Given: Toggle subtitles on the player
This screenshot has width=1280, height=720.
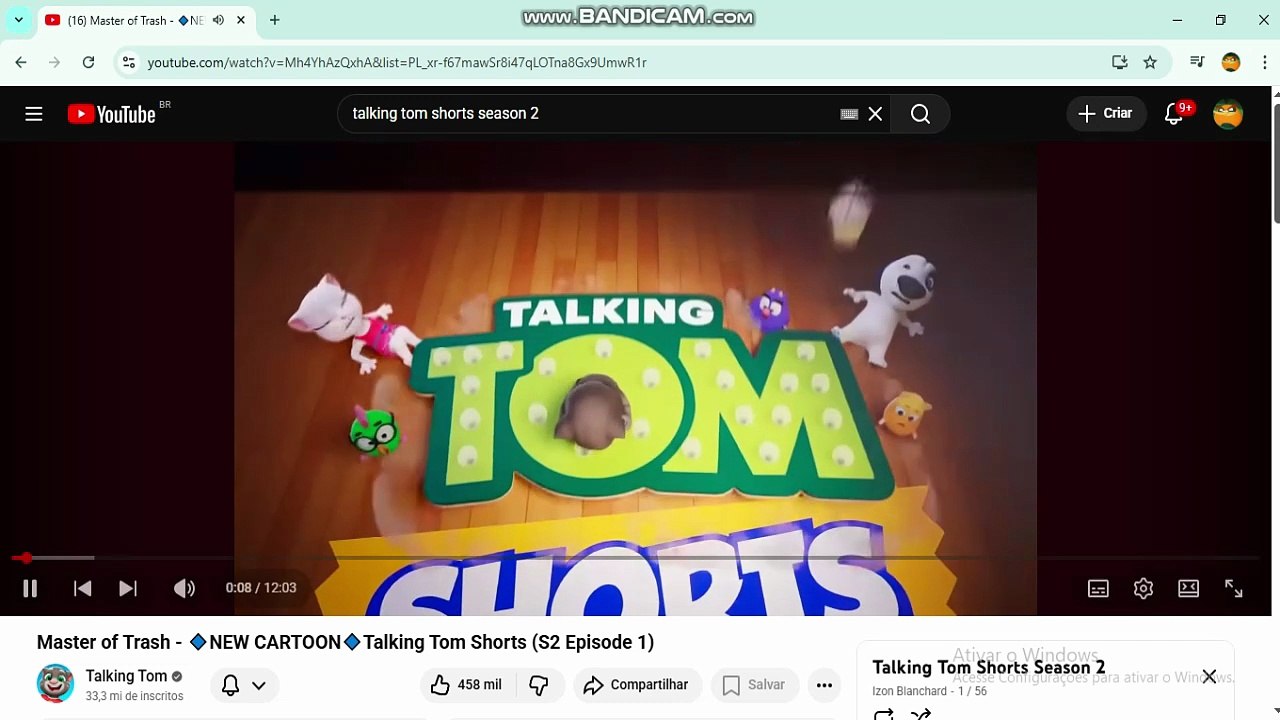Looking at the screenshot, I should click(x=1098, y=589).
